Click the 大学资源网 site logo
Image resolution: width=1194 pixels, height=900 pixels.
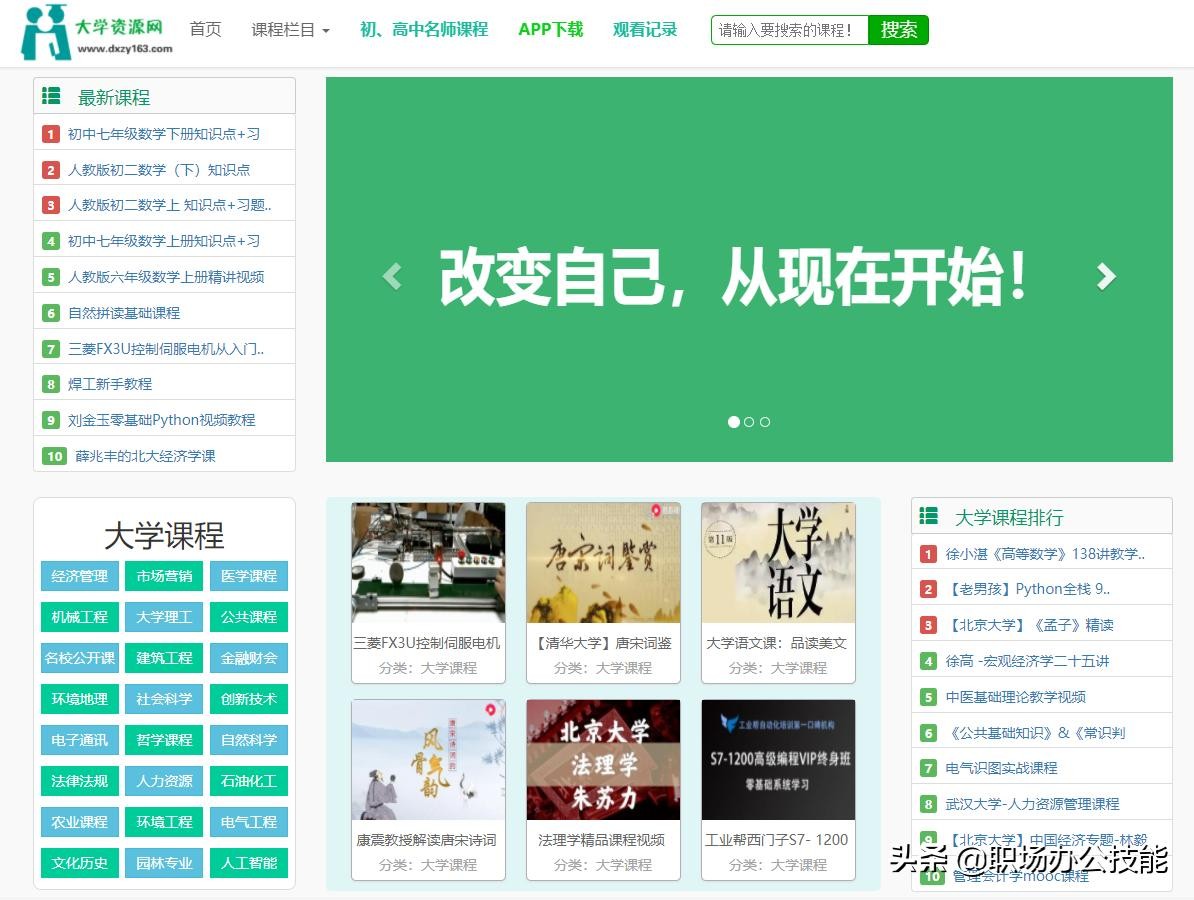(x=97, y=33)
